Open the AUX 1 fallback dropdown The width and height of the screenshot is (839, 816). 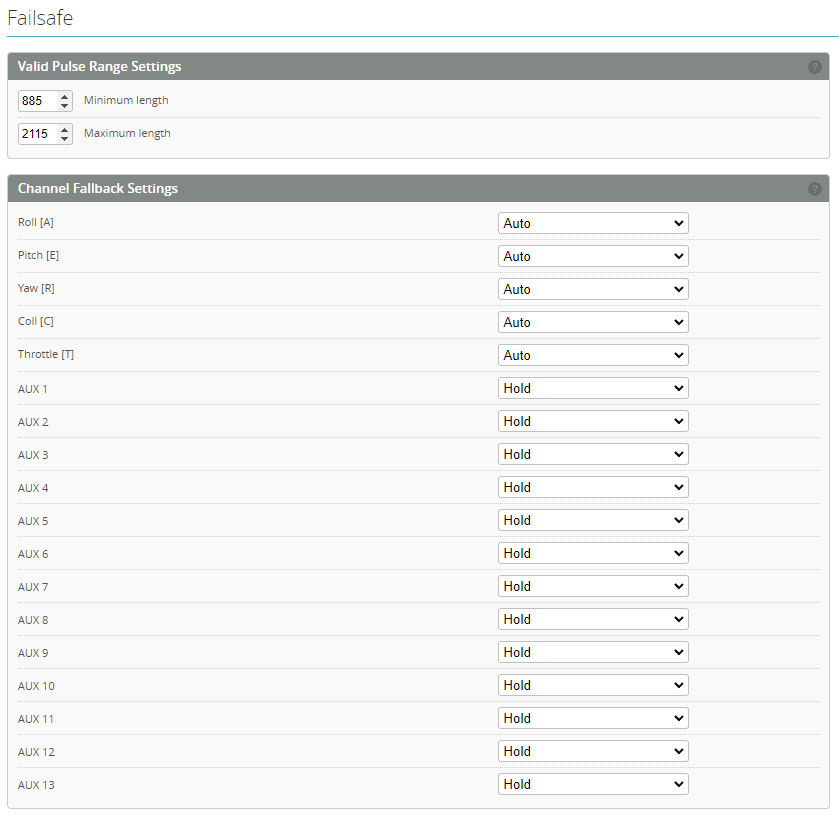pyautogui.click(x=593, y=388)
